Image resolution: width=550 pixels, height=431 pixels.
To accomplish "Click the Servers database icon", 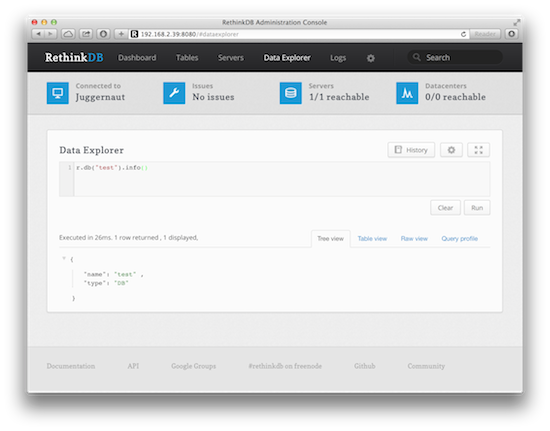I will [x=290, y=93].
